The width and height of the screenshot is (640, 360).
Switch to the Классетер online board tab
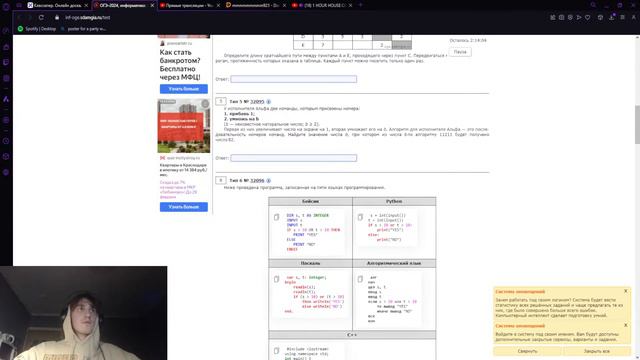pos(58,5)
